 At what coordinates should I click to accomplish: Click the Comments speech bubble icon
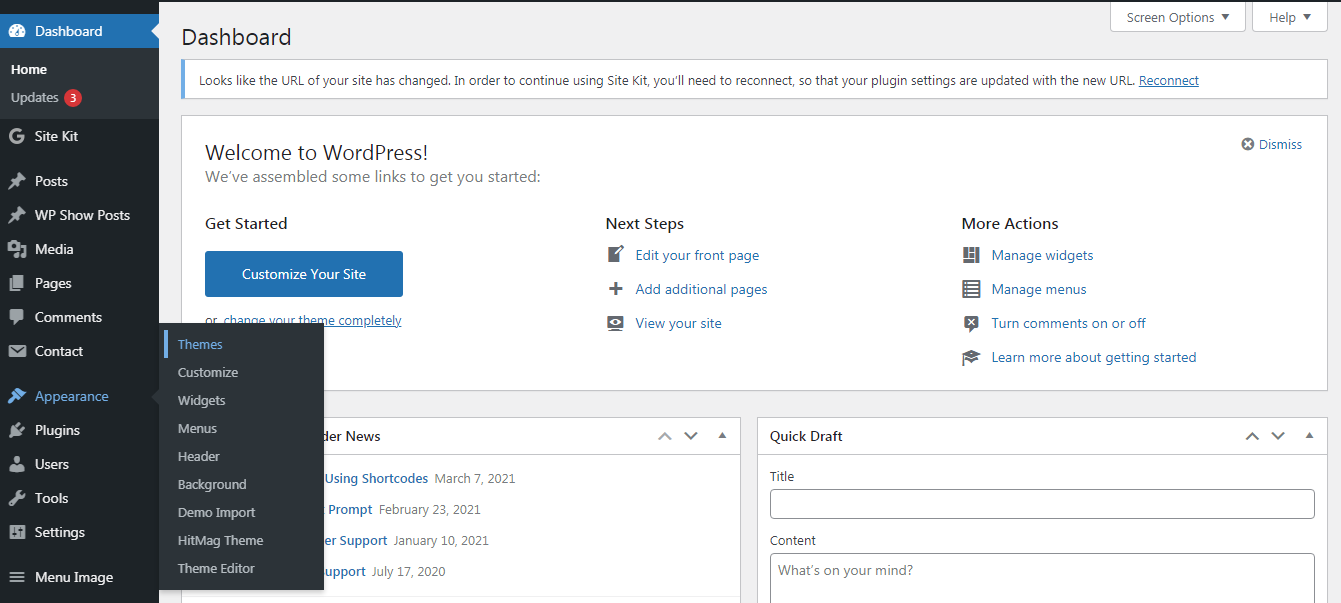17,317
